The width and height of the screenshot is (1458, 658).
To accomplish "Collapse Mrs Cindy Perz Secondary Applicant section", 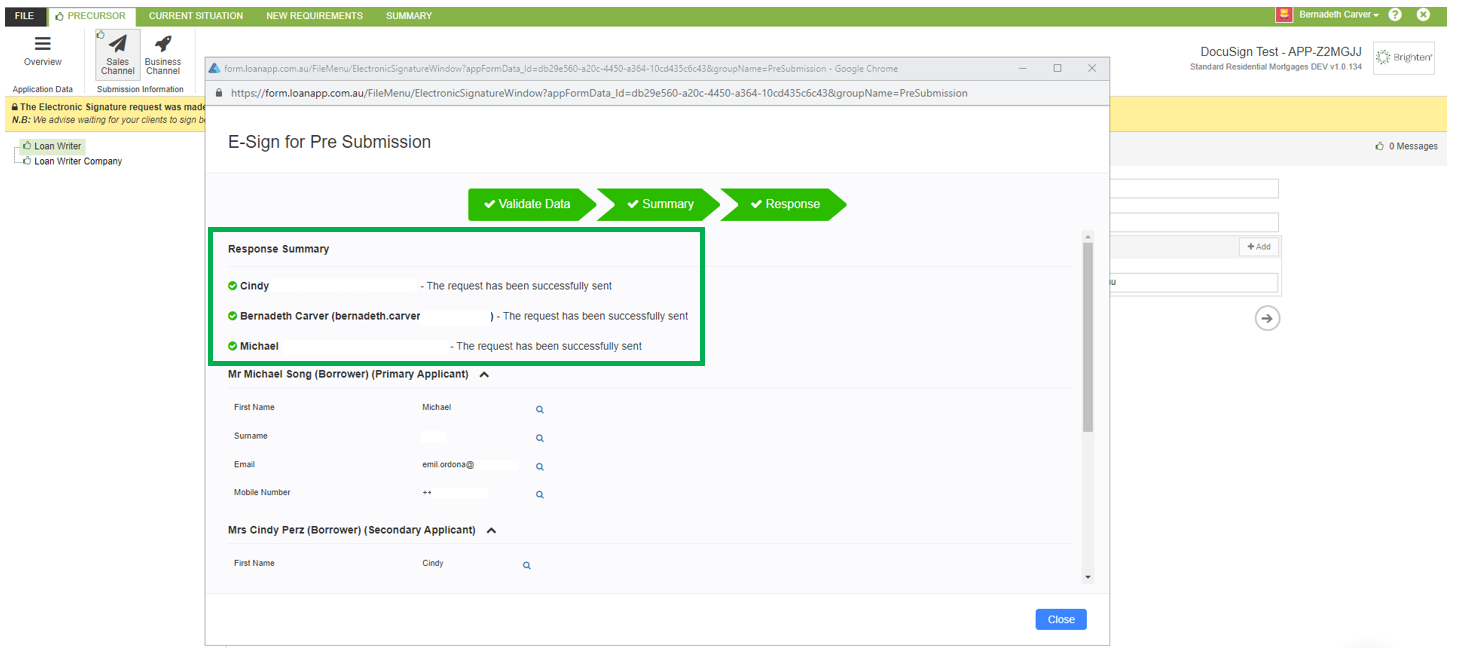I will 491,530.
